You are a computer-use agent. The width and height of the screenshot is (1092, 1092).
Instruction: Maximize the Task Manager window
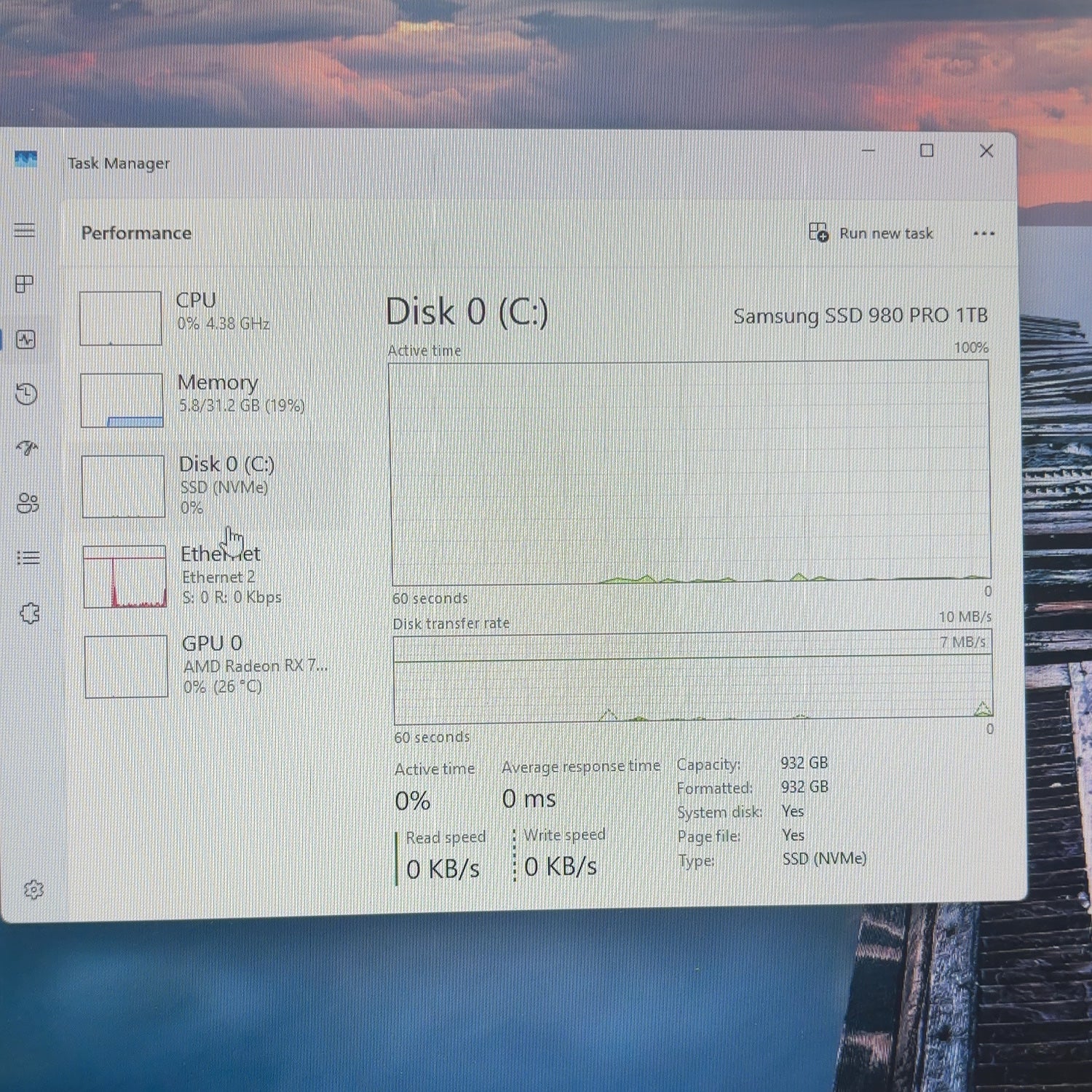click(x=927, y=151)
